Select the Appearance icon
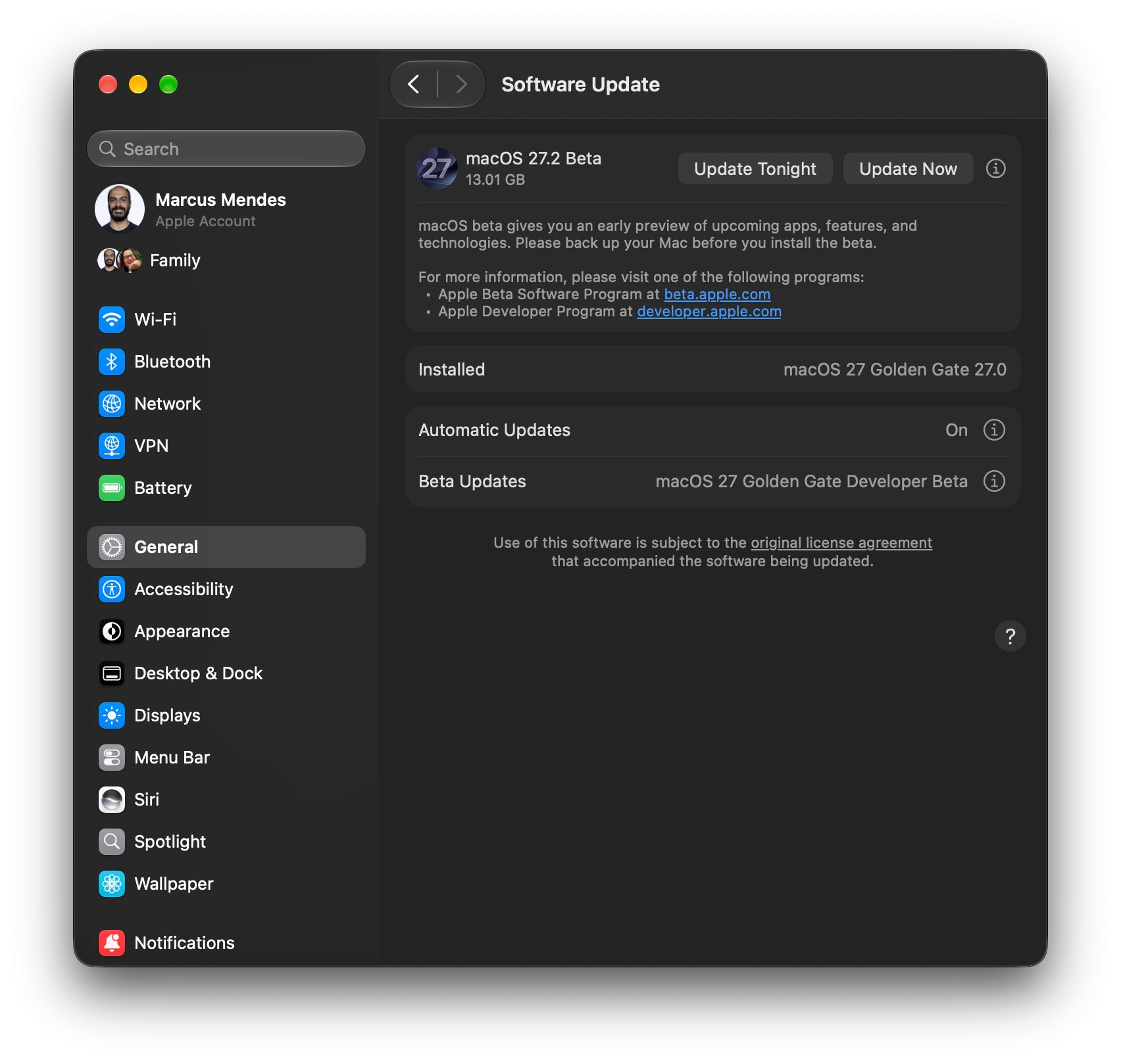This screenshot has width=1121, height=1064. tap(112, 631)
